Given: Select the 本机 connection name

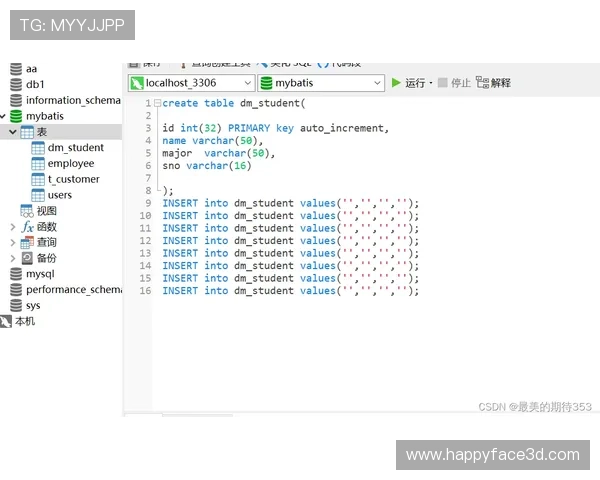Looking at the screenshot, I should pos(25,322).
